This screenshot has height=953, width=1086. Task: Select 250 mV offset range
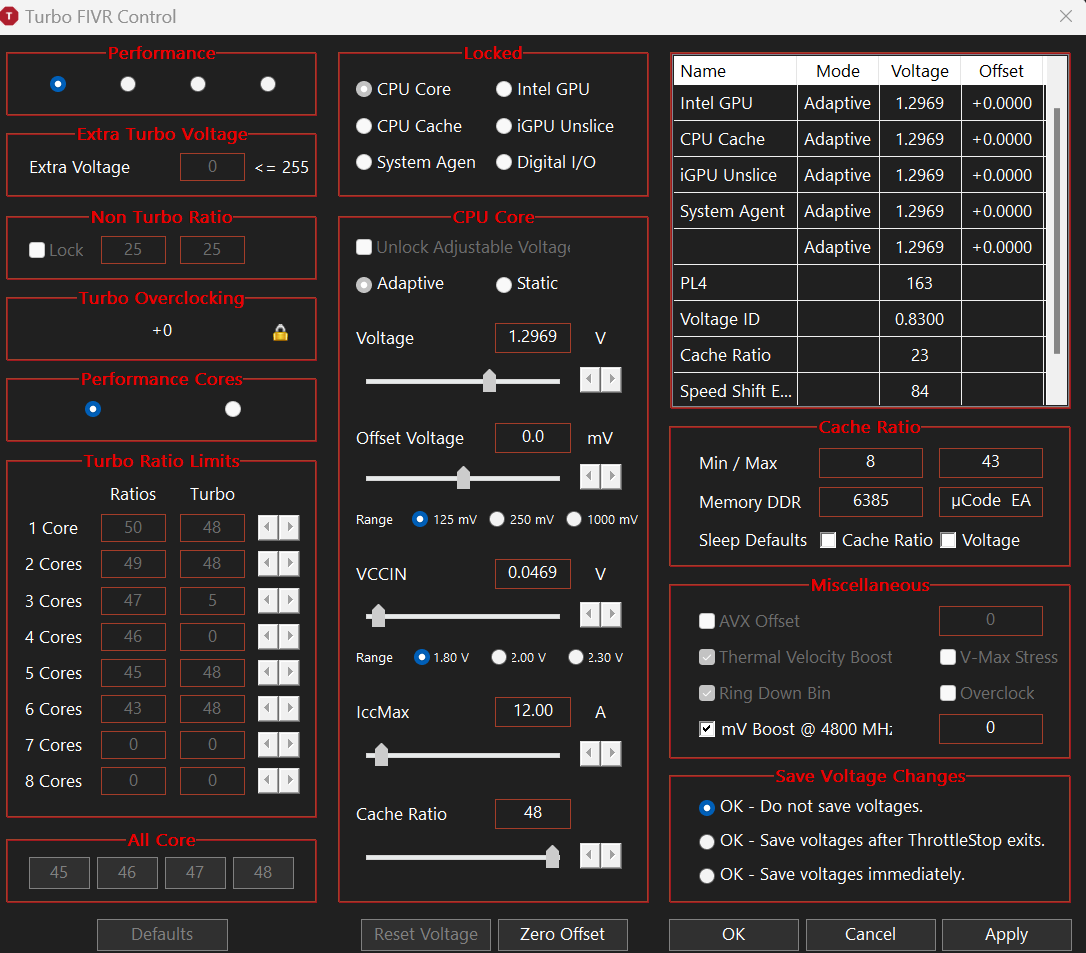497,519
